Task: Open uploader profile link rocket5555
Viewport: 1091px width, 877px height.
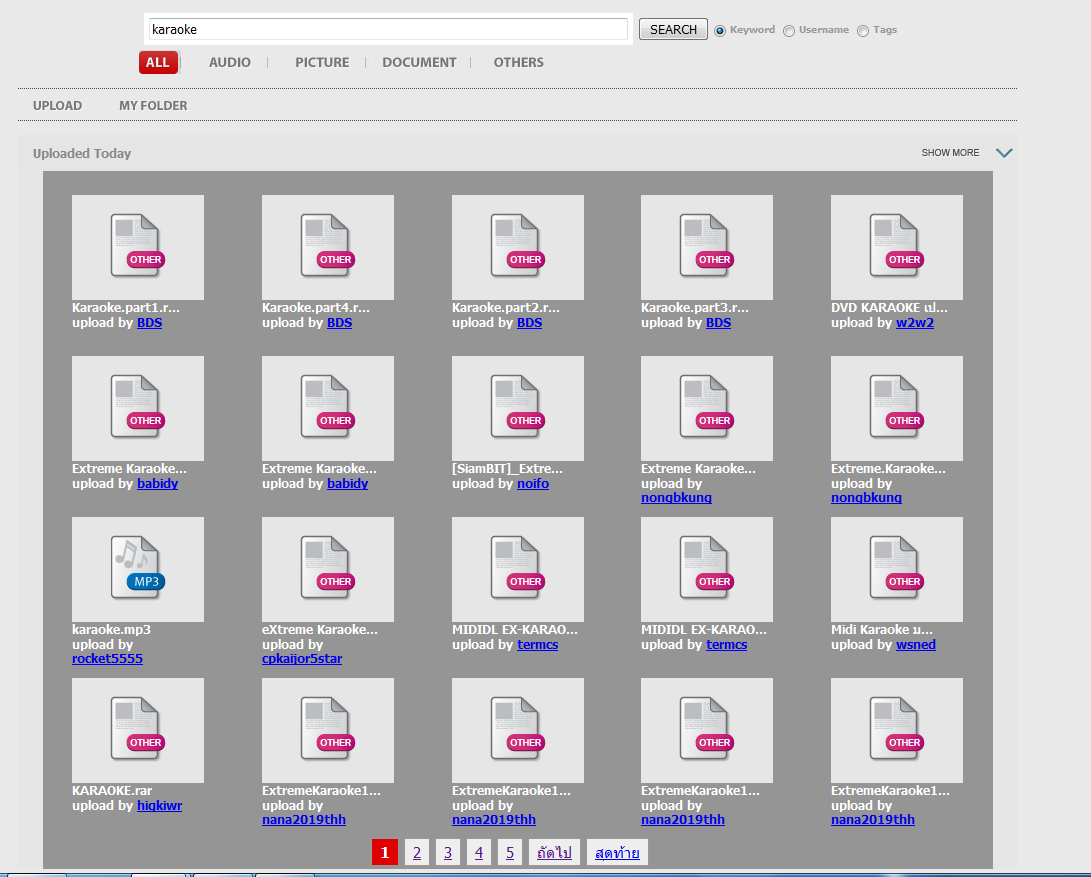Action: click(x=107, y=659)
